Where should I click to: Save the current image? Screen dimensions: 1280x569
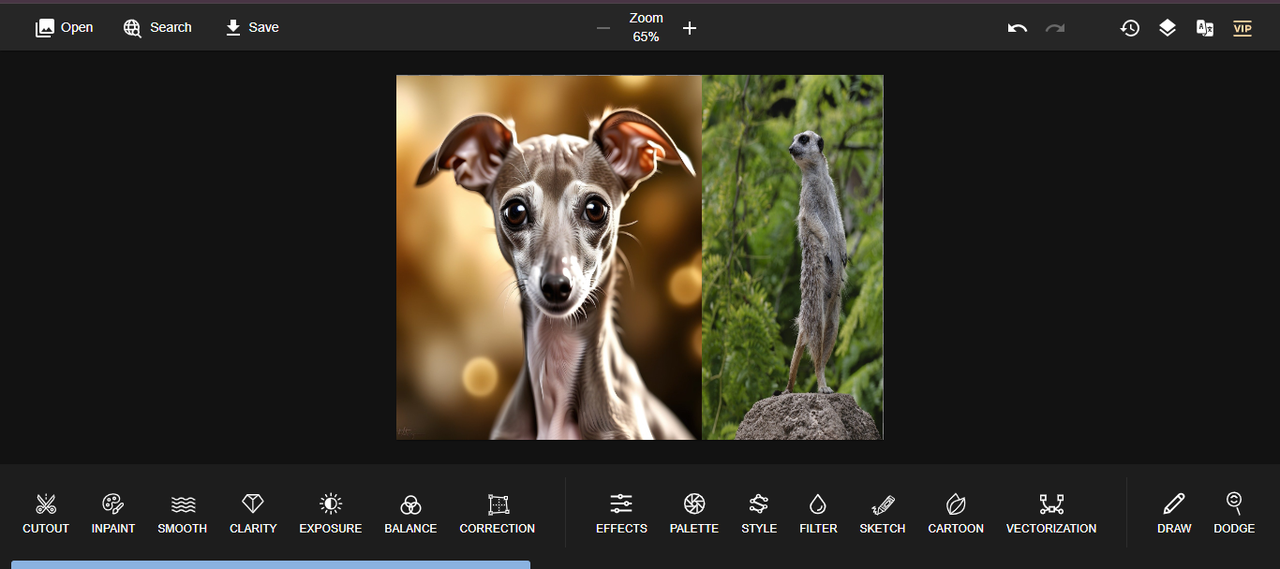[x=252, y=28]
